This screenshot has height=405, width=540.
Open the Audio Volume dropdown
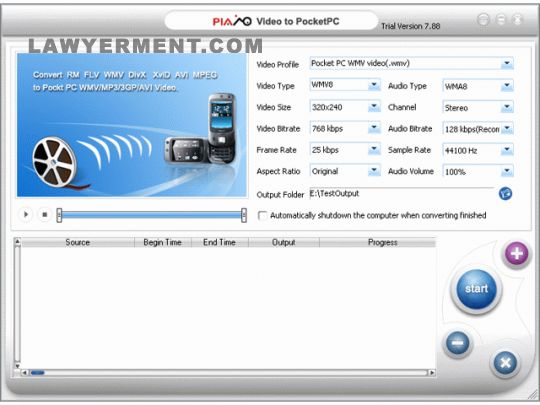[507, 171]
